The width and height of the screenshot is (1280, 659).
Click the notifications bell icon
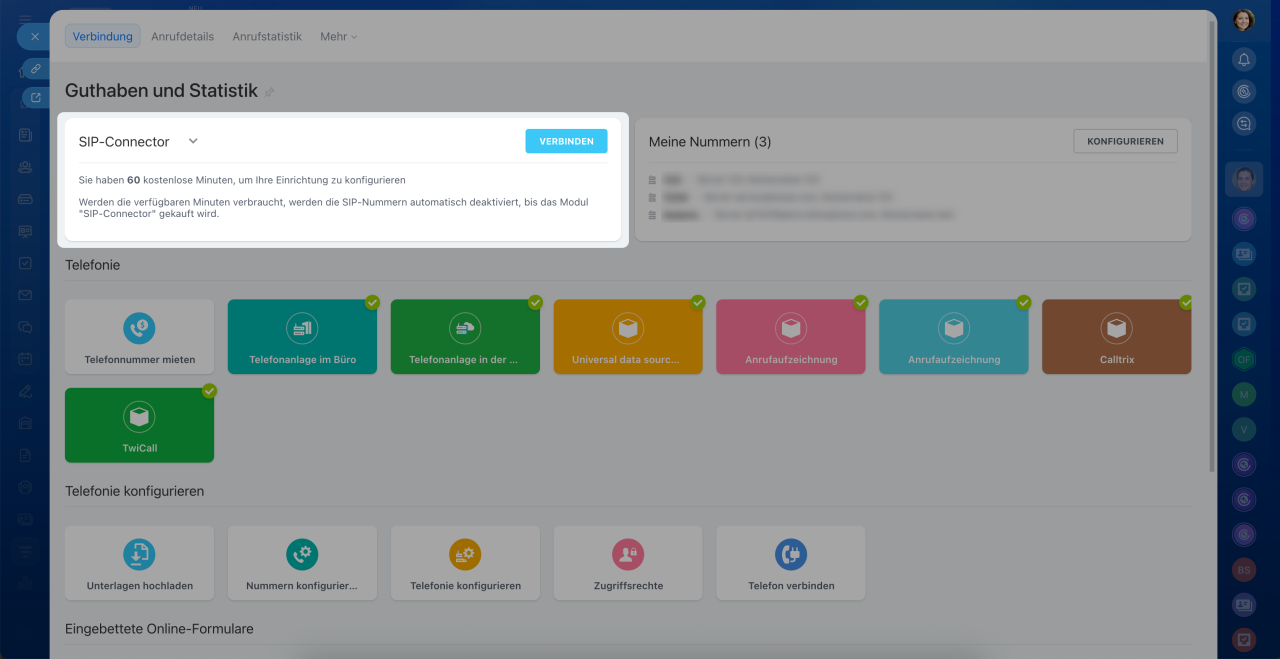(1243, 59)
